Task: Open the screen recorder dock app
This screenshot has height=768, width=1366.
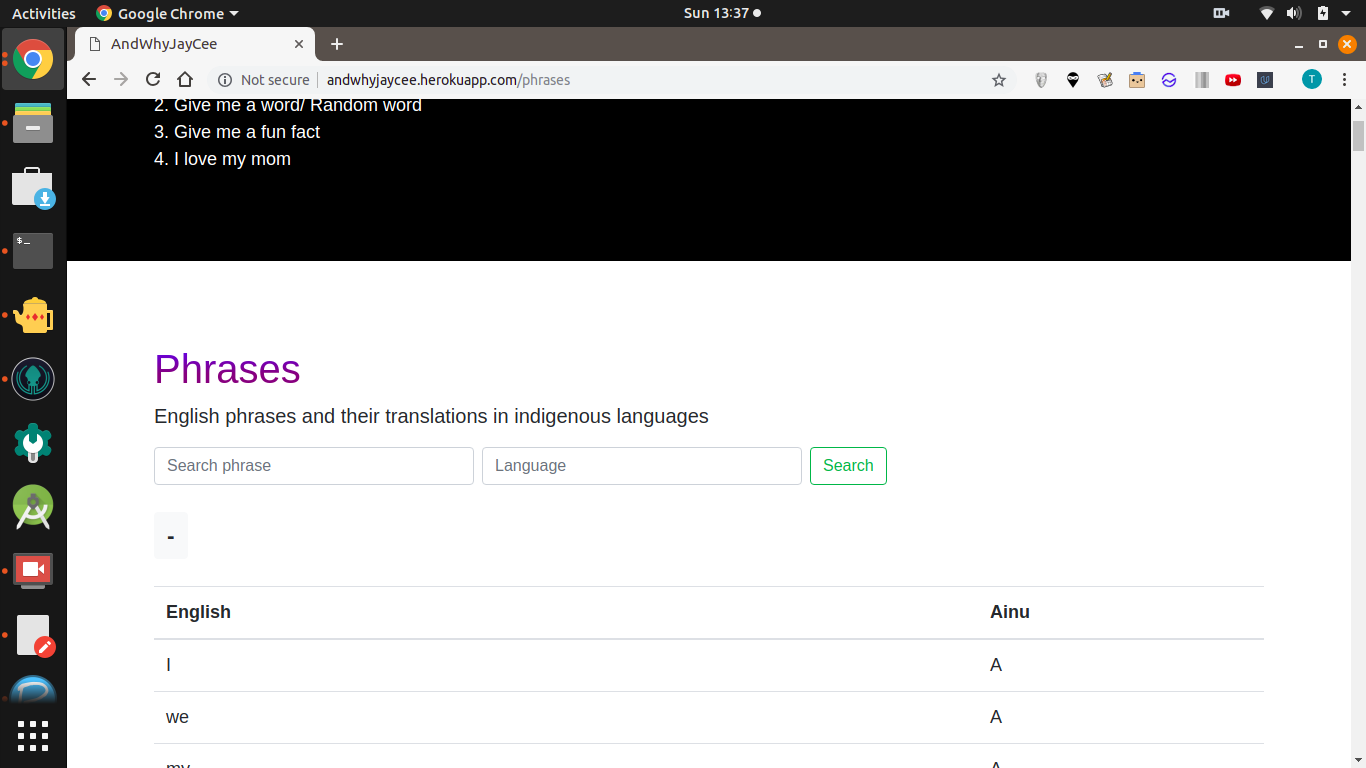Action: point(33,571)
